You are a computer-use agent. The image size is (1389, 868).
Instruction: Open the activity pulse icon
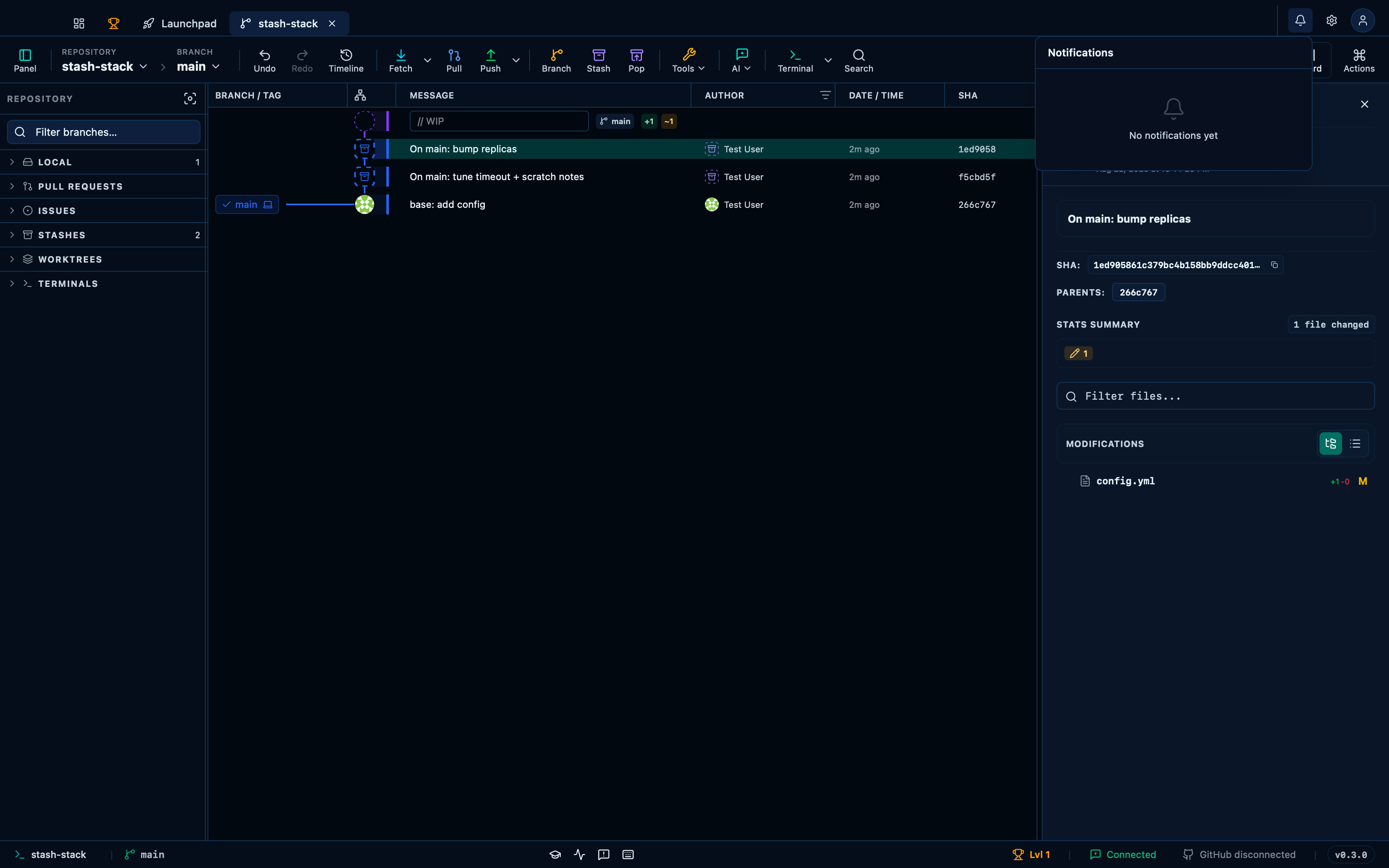click(x=579, y=854)
